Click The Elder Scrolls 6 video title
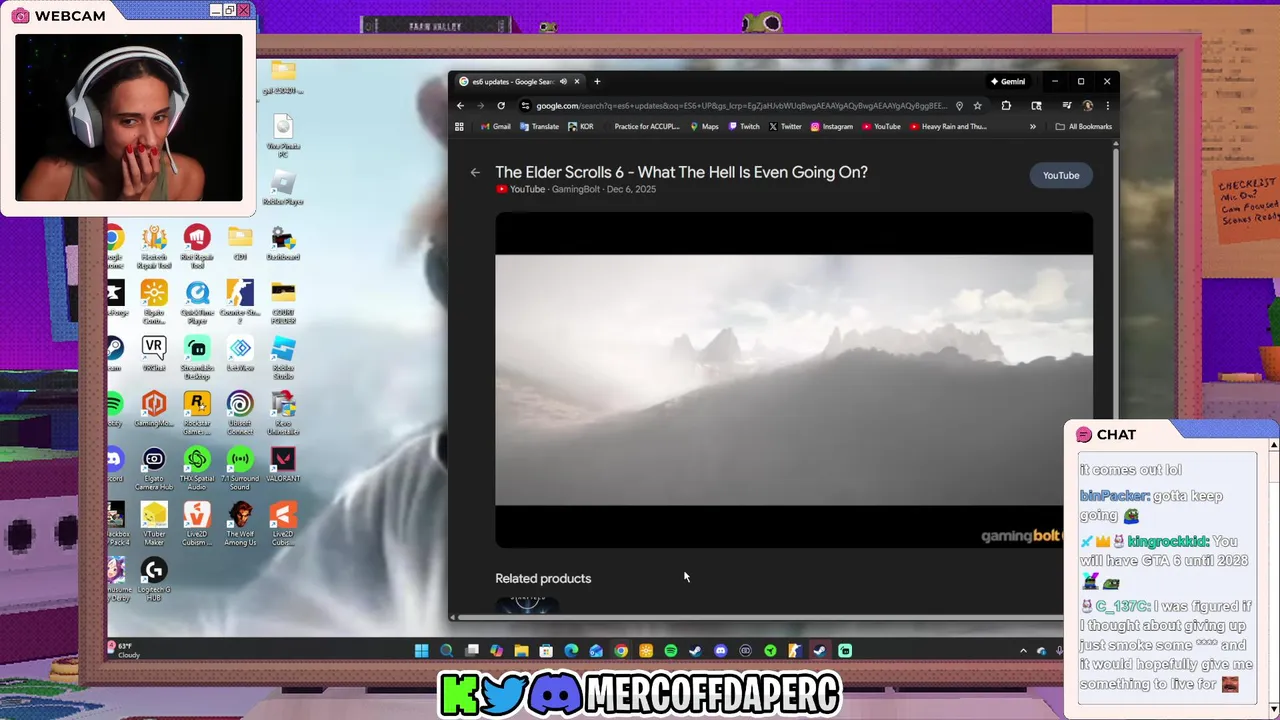Screen dimensions: 1280x720 point(681,172)
